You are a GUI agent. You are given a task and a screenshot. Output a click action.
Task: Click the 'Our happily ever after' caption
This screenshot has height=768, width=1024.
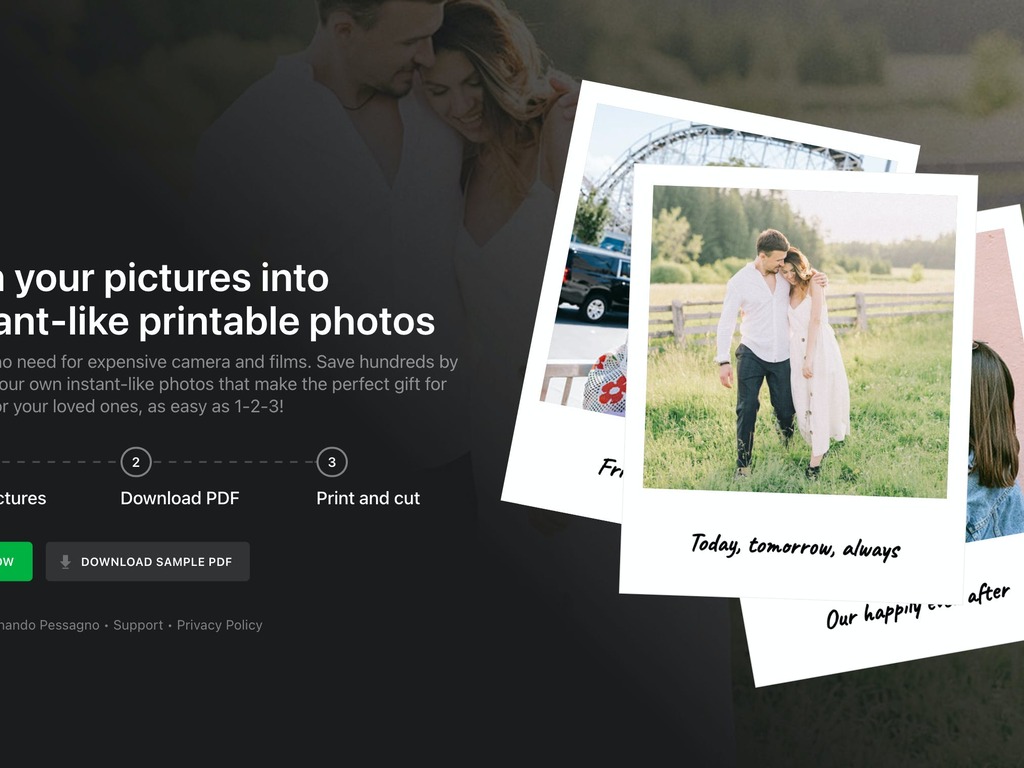pyautogui.click(x=918, y=607)
